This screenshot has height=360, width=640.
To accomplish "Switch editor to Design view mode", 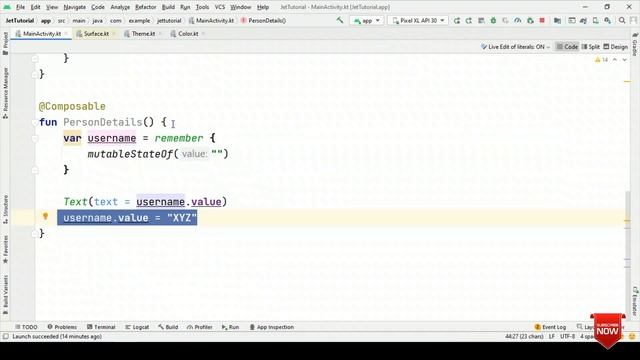I will coord(616,47).
